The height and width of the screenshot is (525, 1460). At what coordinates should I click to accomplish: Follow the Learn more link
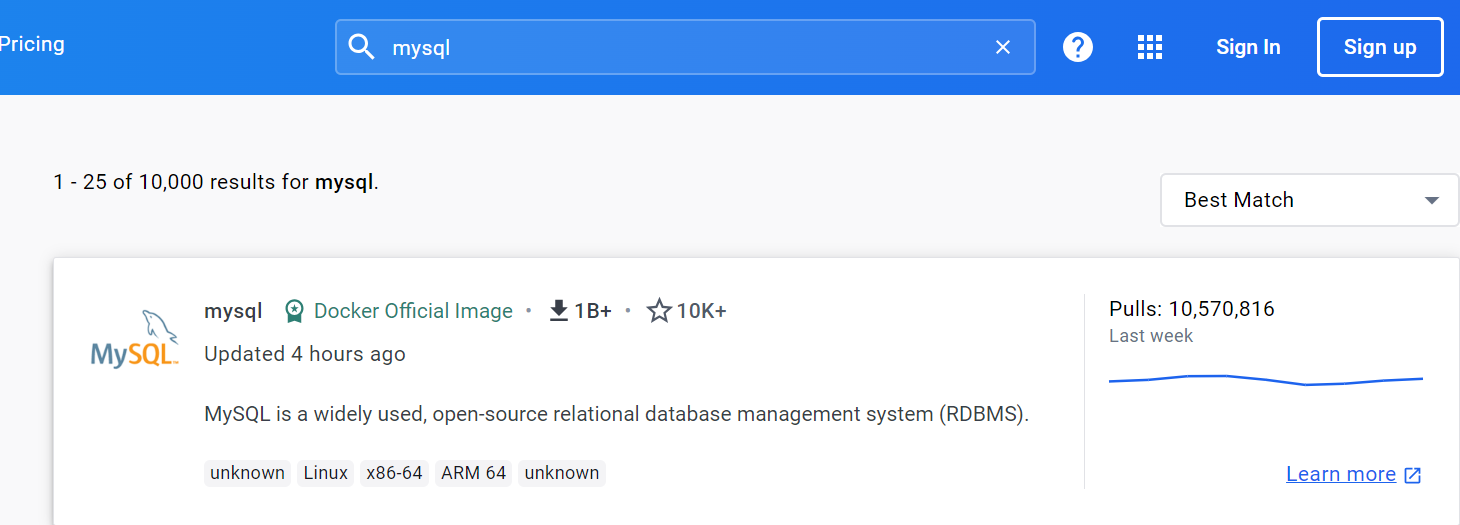click(x=1341, y=474)
